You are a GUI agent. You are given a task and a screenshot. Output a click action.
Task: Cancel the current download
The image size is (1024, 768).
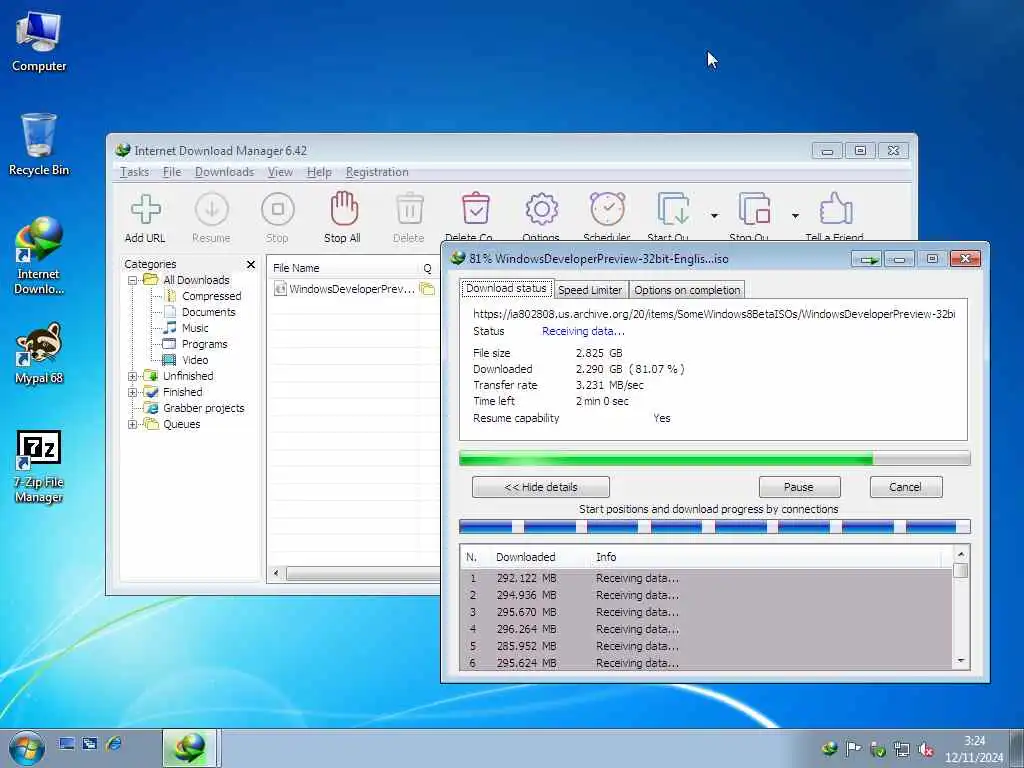coord(906,487)
